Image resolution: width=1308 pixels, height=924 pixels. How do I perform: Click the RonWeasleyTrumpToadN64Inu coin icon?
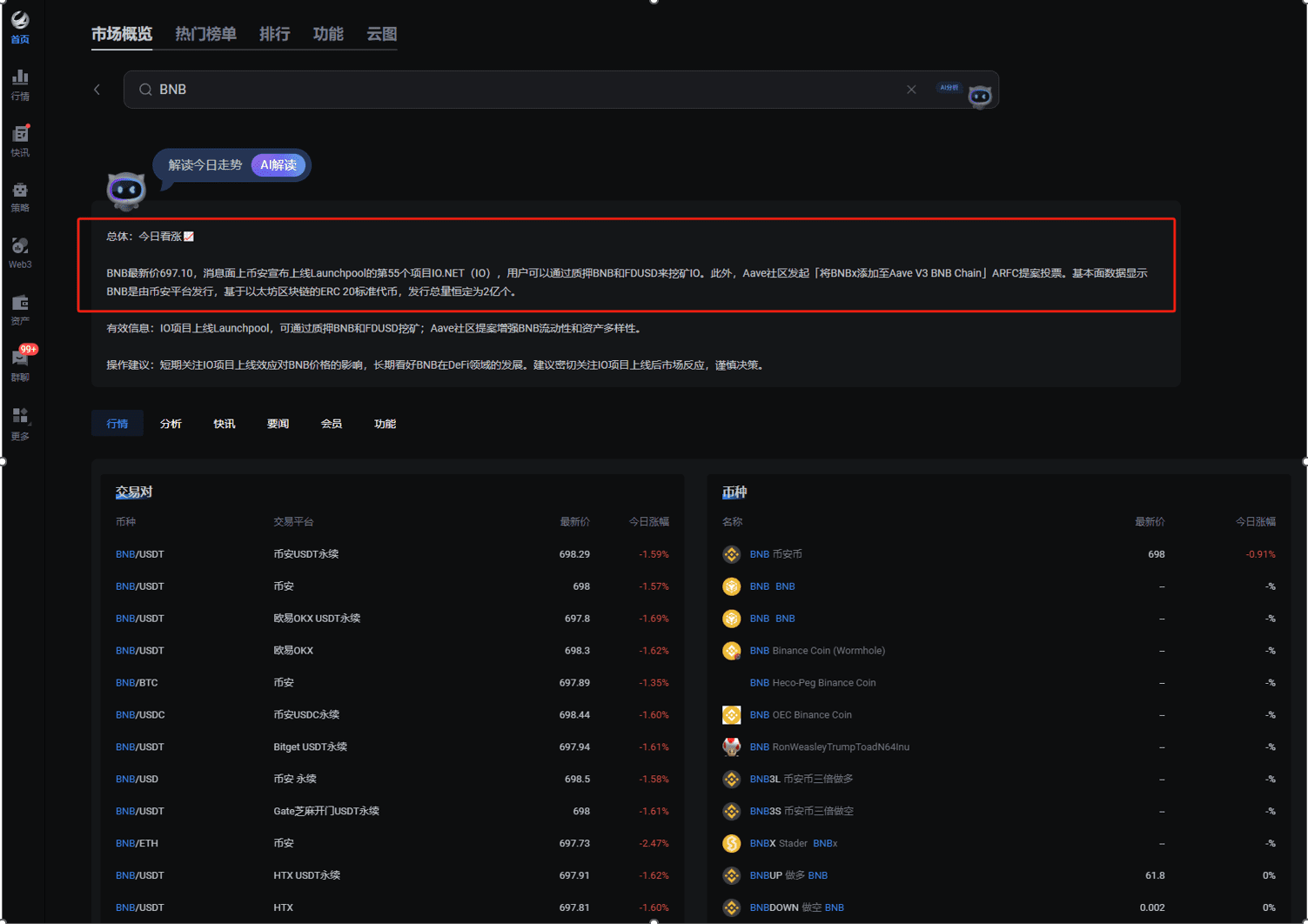(x=732, y=747)
